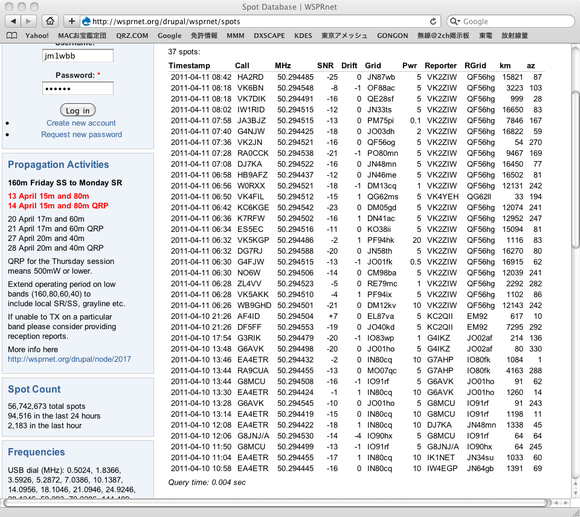Click the Log in button

point(78,110)
